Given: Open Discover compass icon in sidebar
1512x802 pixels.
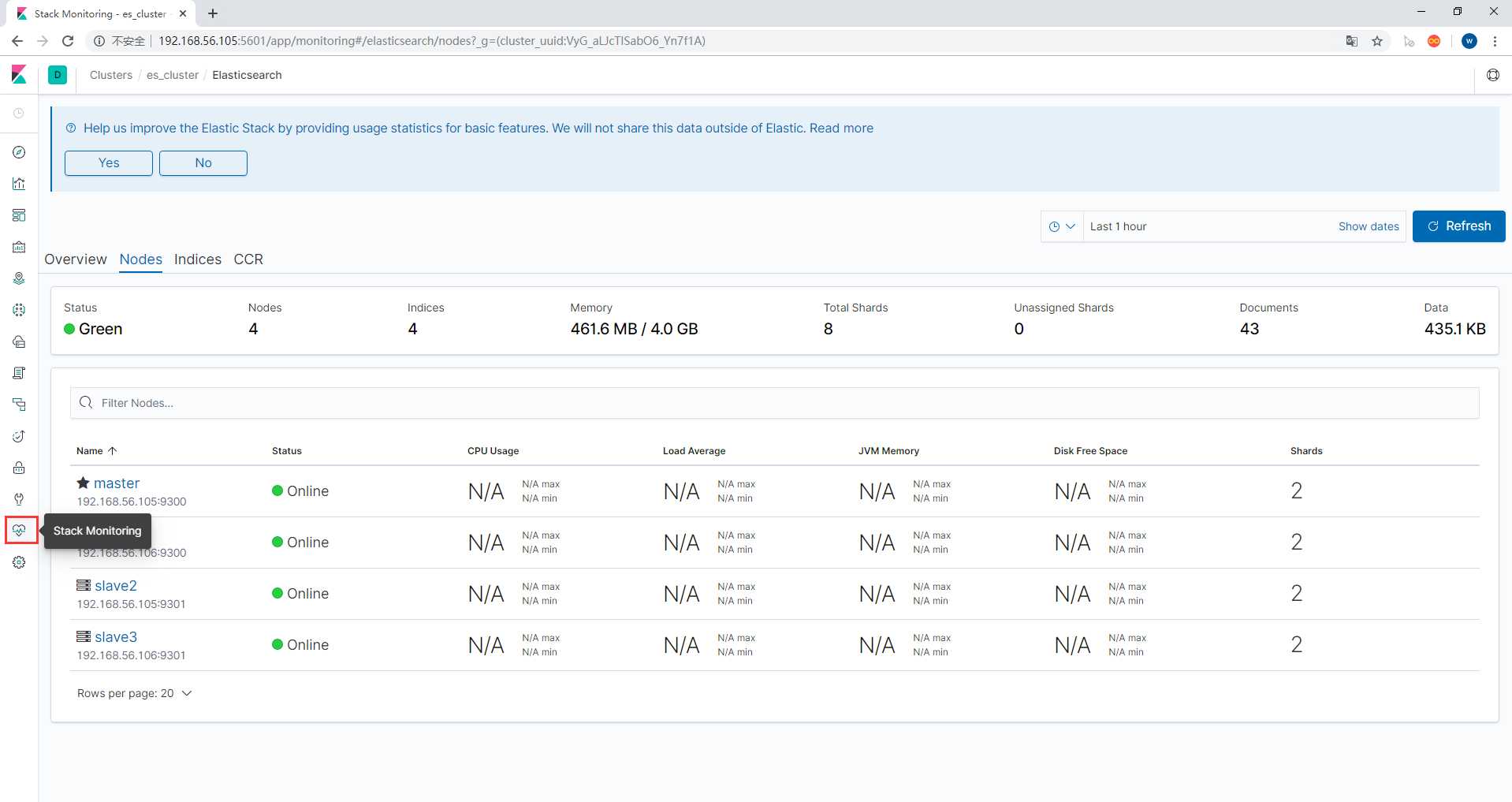Looking at the screenshot, I should 19,152.
